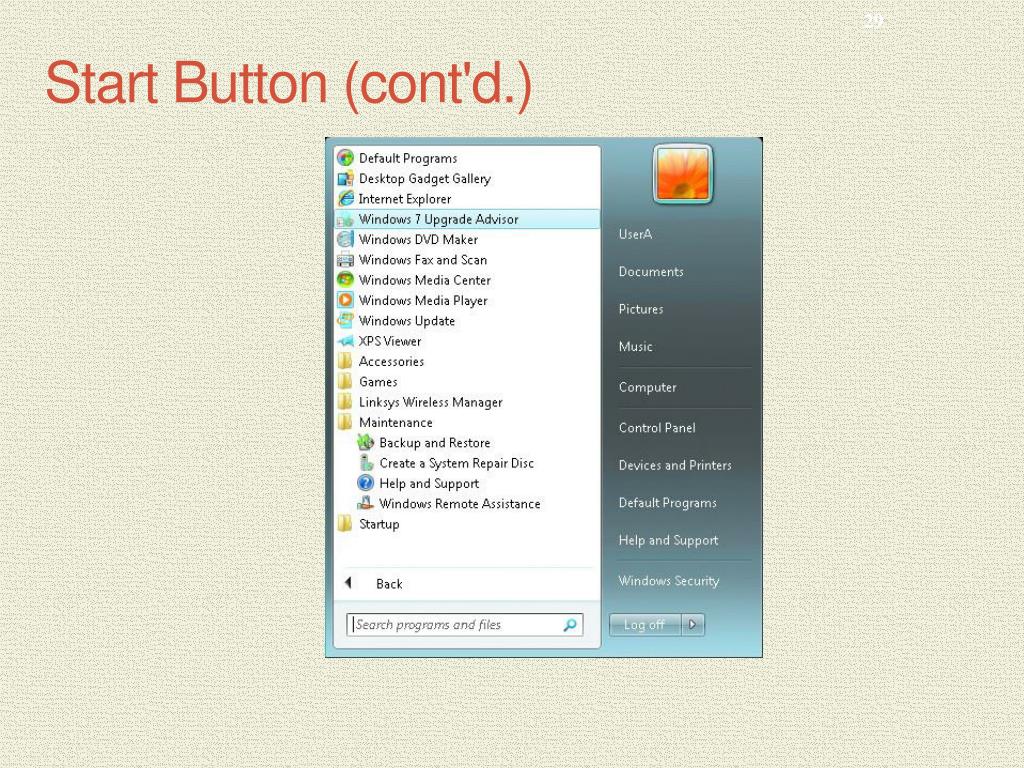This screenshot has width=1024, height=768.
Task: Select the Create a System Repair Disc label
Action: coord(456,463)
